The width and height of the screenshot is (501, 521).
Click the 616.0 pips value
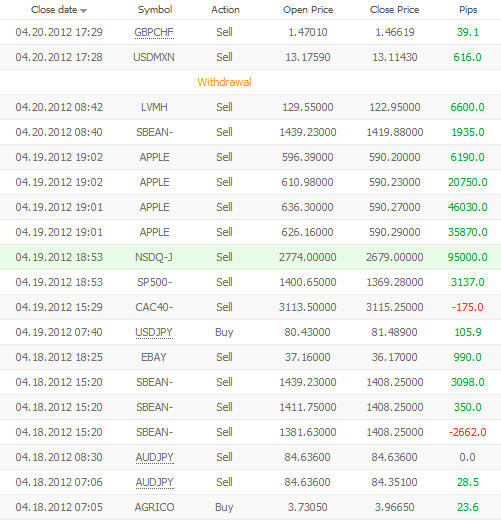point(467,57)
